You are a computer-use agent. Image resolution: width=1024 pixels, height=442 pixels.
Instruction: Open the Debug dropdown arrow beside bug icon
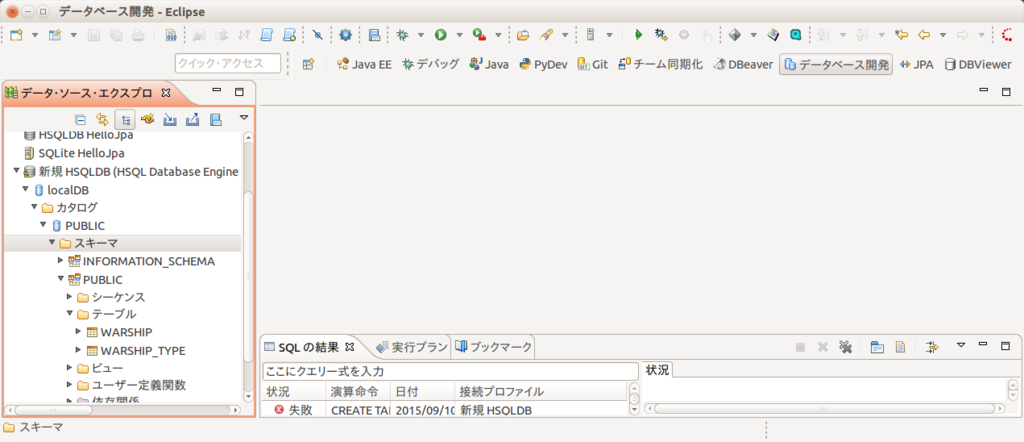[421, 35]
